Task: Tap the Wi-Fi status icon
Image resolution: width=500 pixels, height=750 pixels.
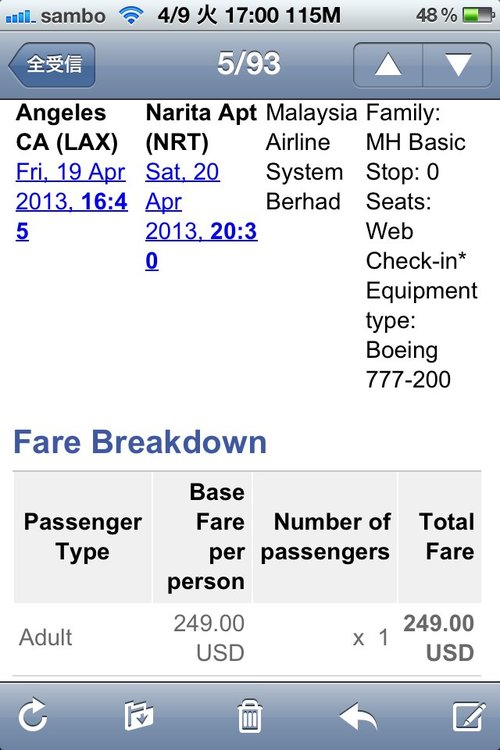Action: click(x=131, y=15)
